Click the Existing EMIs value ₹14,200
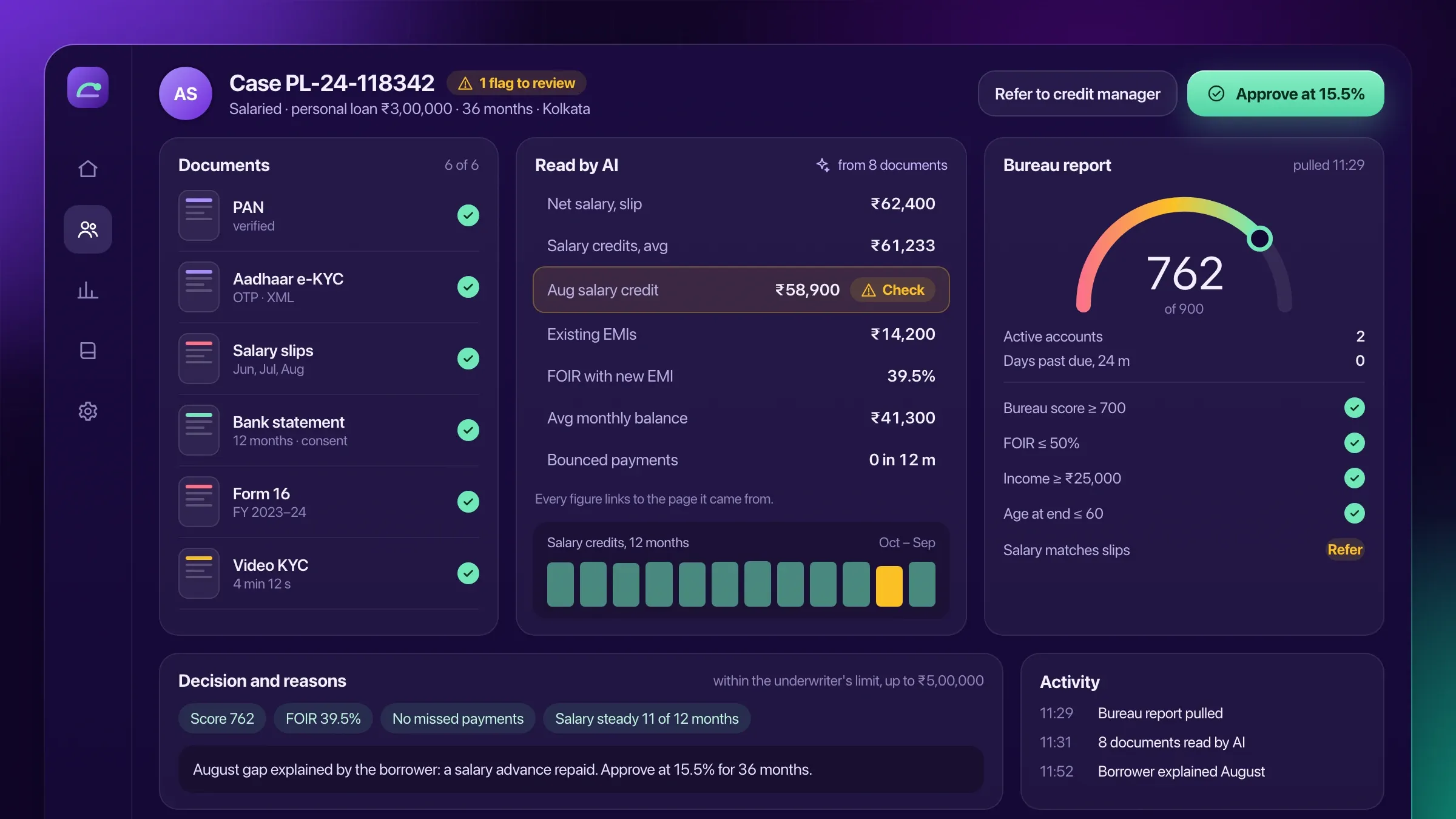The image size is (1456, 819). [x=903, y=334]
